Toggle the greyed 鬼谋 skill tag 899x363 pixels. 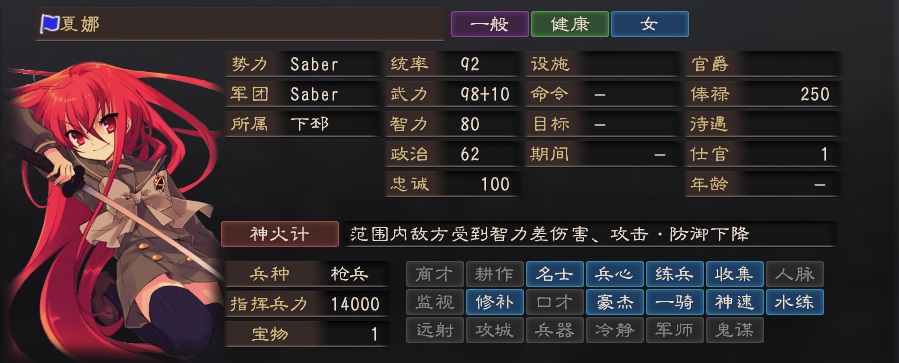click(734, 330)
